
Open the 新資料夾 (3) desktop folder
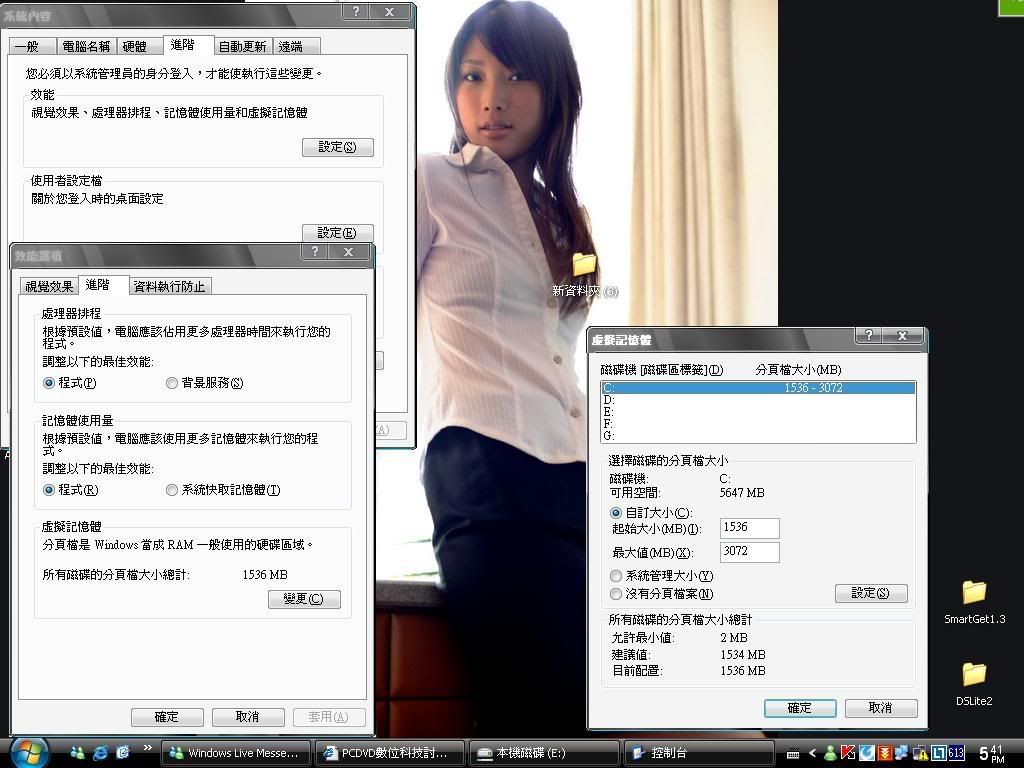point(584,265)
